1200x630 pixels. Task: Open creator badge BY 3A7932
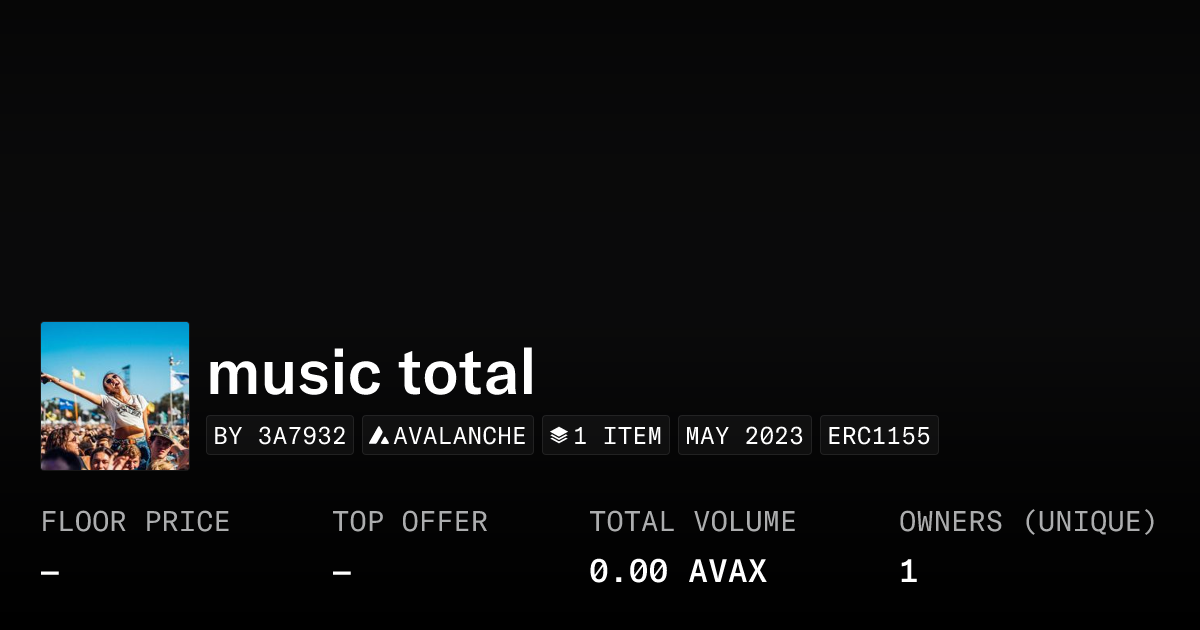tap(280, 436)
